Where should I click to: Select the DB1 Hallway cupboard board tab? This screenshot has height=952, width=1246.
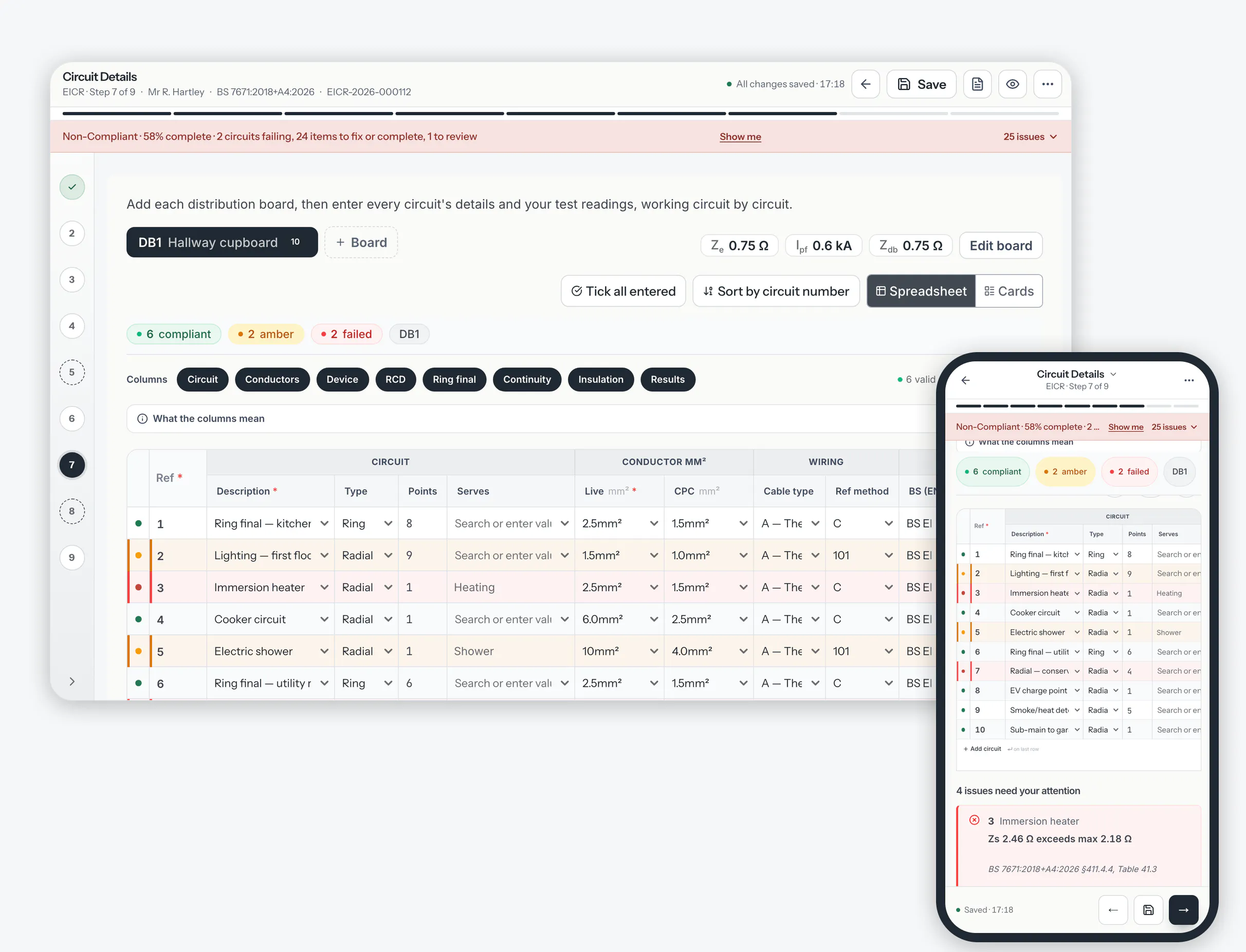point(222,243)
